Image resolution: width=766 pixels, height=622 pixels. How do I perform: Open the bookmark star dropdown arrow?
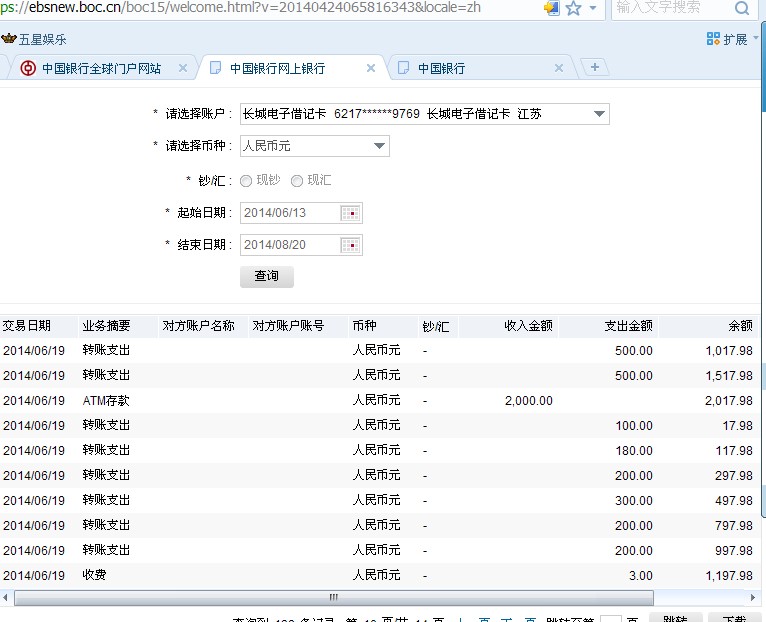[x=592, y=8]
